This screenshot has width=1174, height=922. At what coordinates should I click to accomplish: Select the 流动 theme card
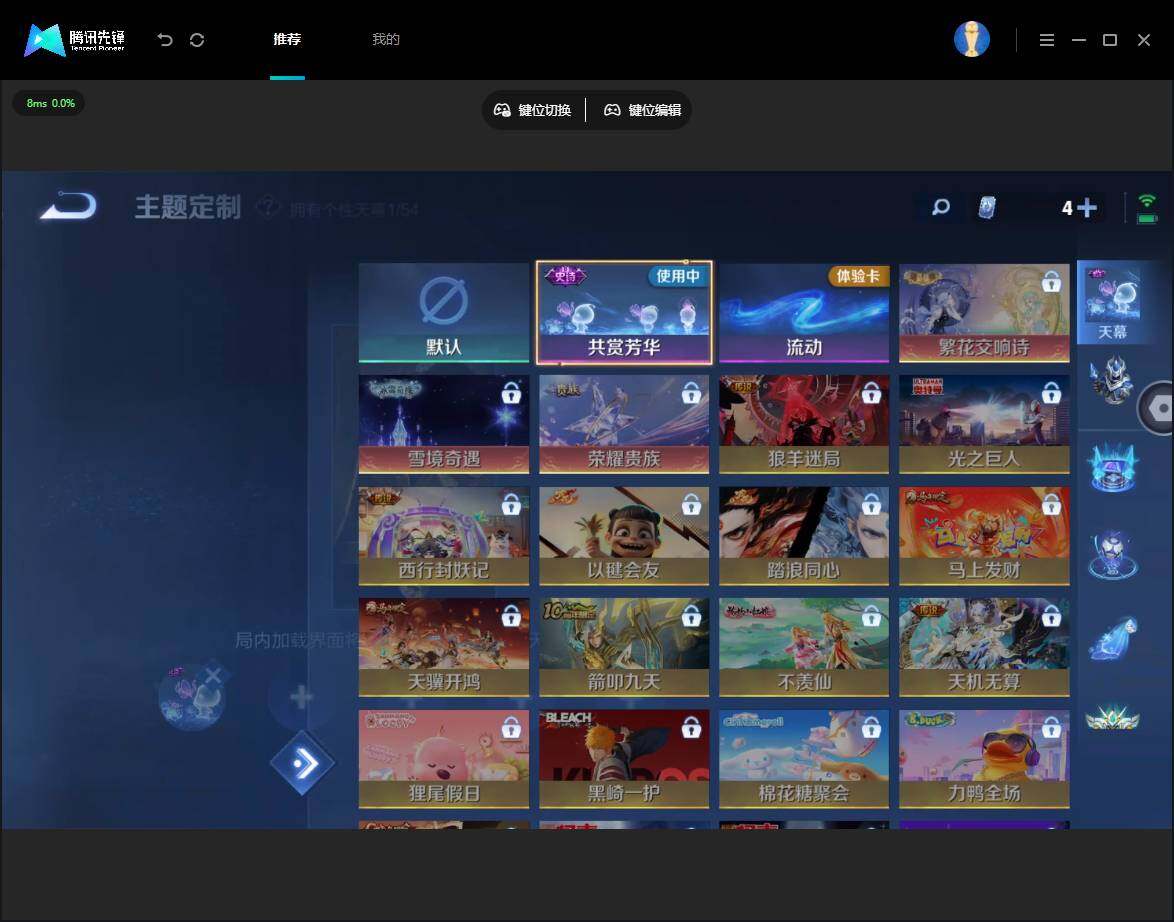803,312
